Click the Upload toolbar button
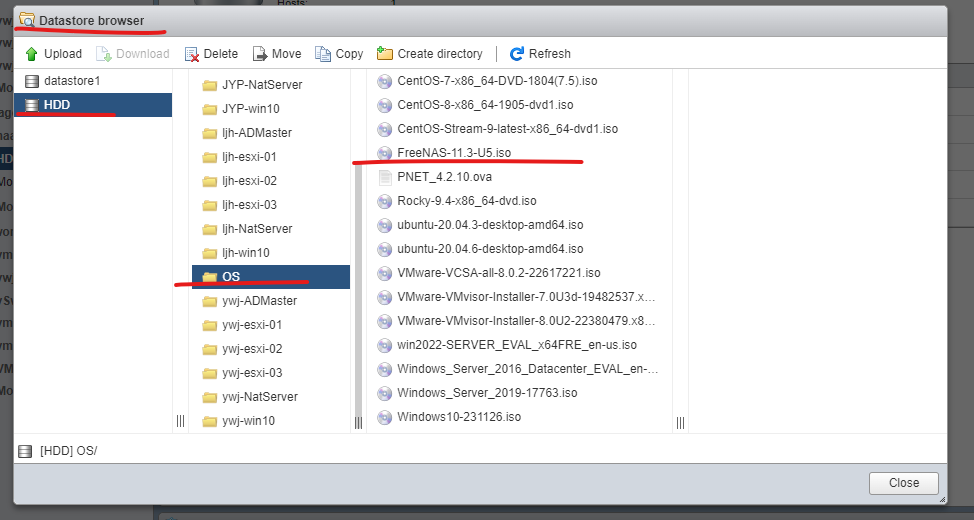The width and height of the screenshot is (974, 520). (53, 54)
